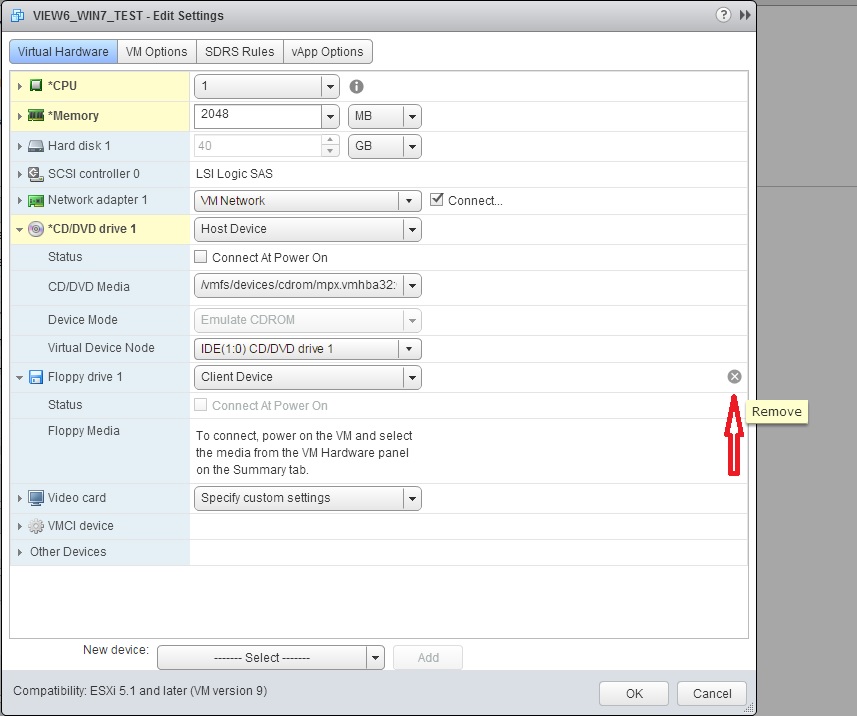Expand the VMCI device row

pyautogui.click(x=20, y=526)
